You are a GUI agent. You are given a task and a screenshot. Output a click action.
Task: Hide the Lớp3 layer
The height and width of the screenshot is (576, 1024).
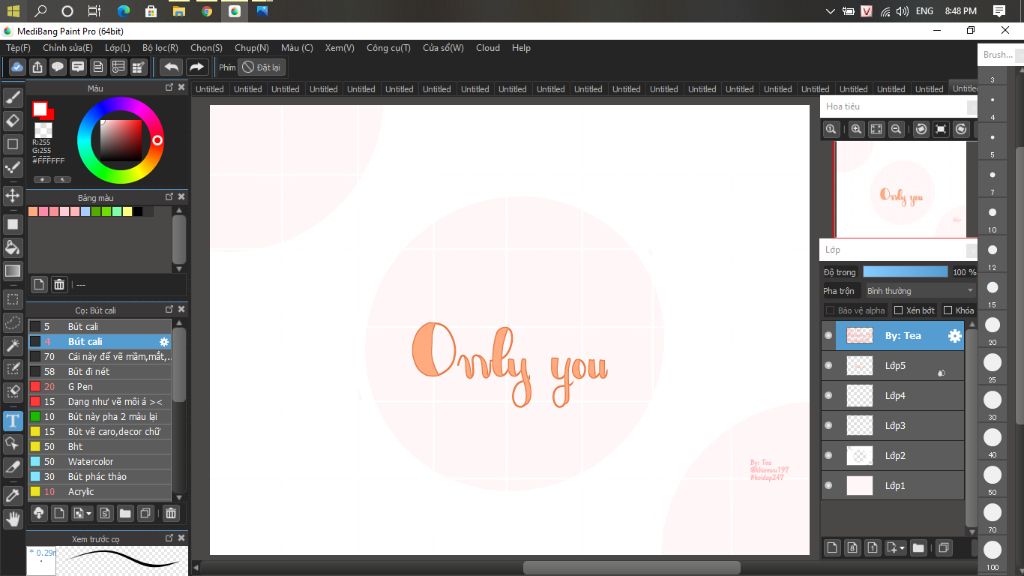(829, 425)
